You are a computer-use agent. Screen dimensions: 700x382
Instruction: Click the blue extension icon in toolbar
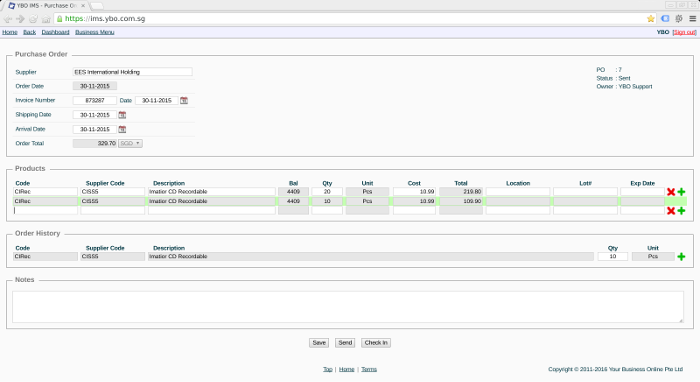[x=665, y=19]
